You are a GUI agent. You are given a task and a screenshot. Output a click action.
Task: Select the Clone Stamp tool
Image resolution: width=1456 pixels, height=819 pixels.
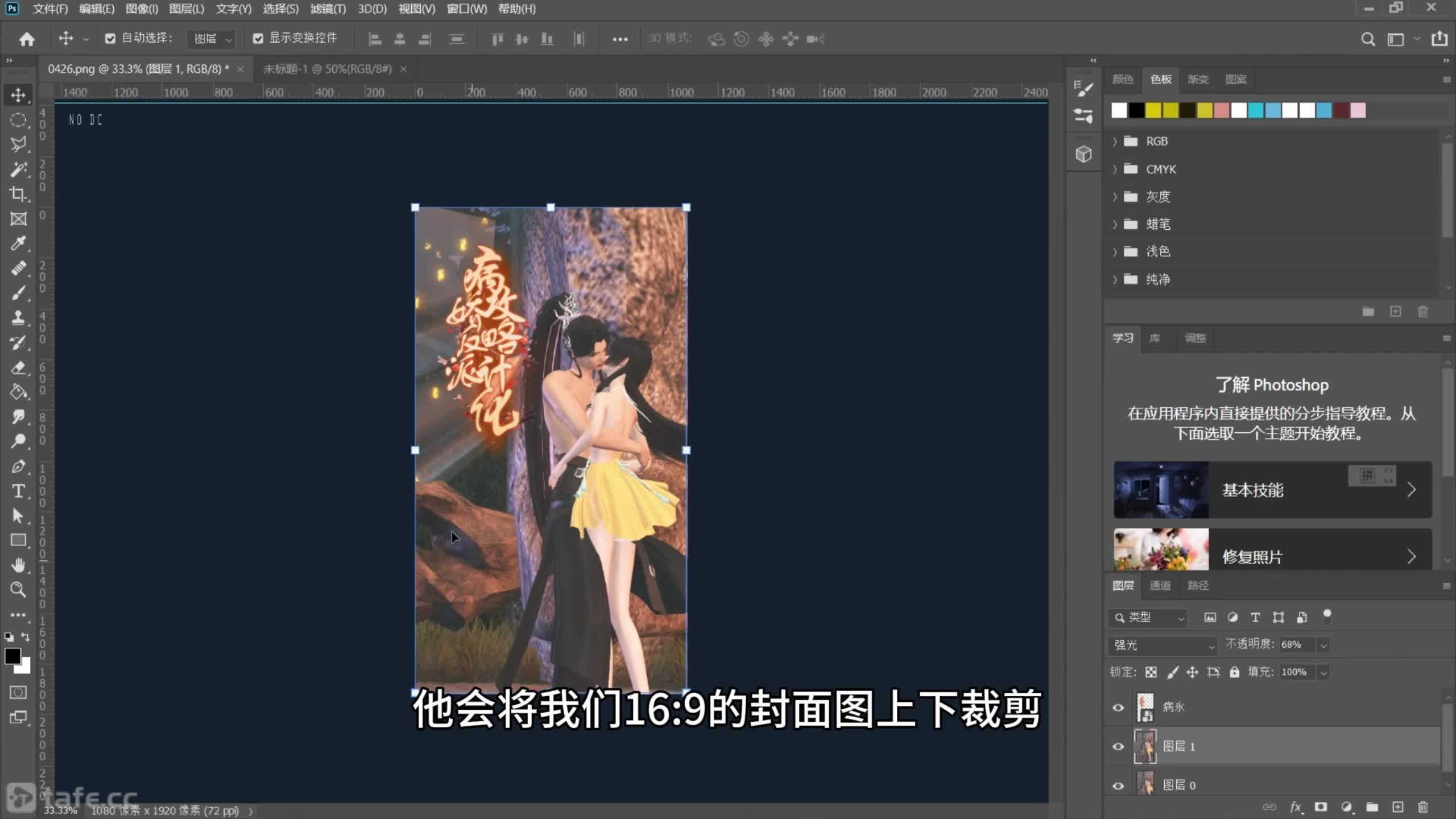tap(18, 317)
